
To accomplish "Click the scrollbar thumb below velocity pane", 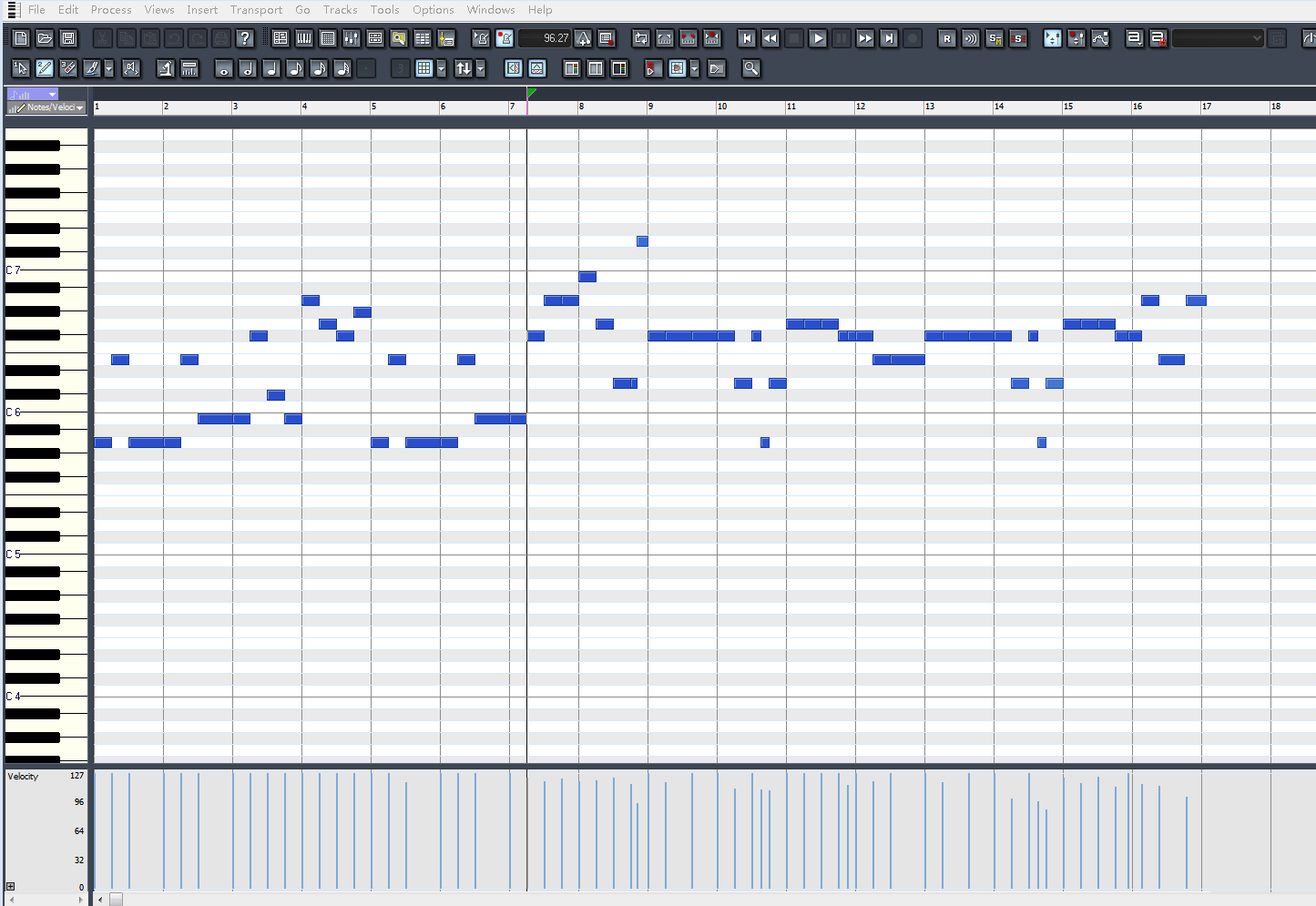I will pos(116,900).
